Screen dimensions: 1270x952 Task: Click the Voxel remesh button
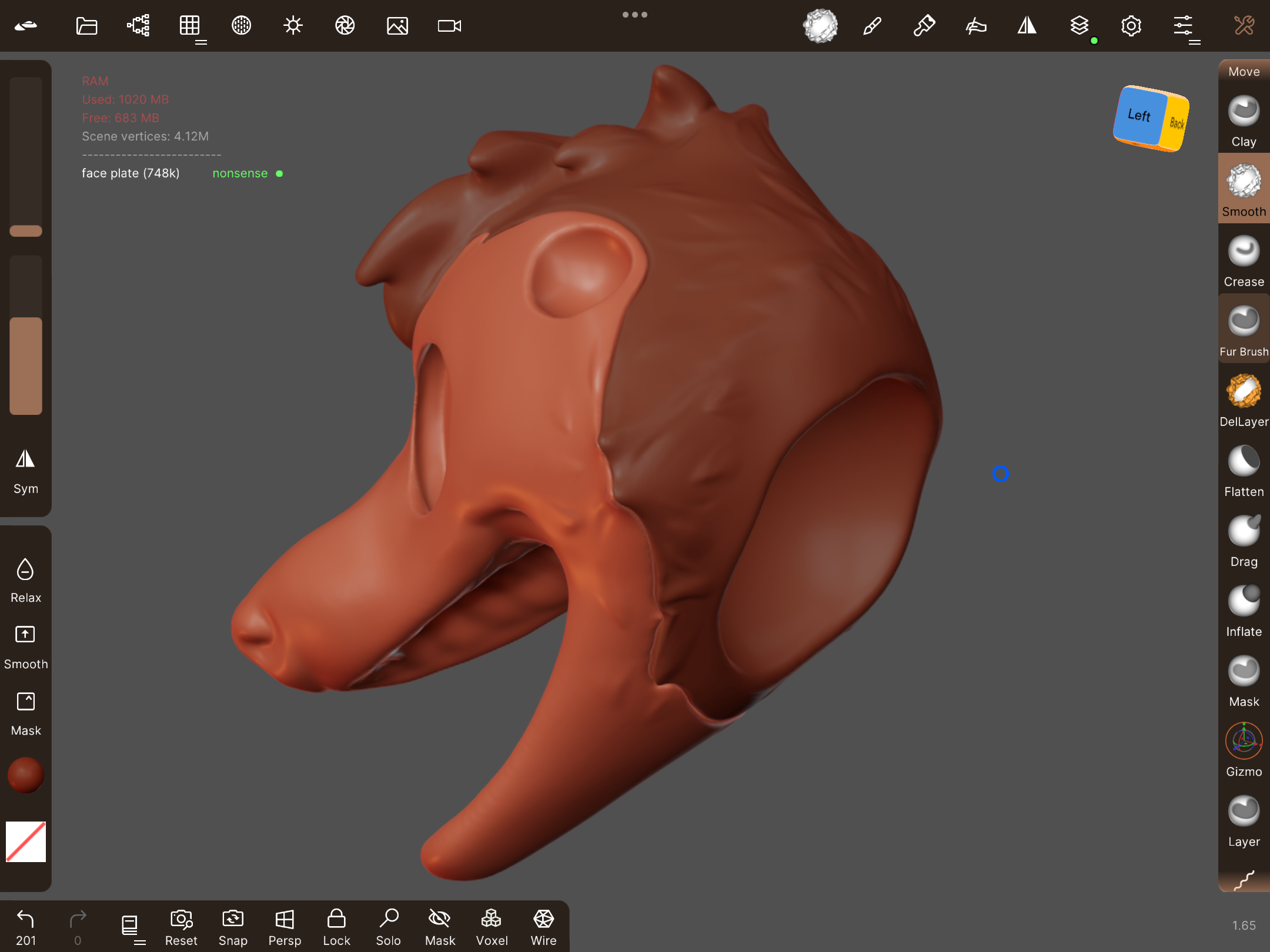coord(492,927)
